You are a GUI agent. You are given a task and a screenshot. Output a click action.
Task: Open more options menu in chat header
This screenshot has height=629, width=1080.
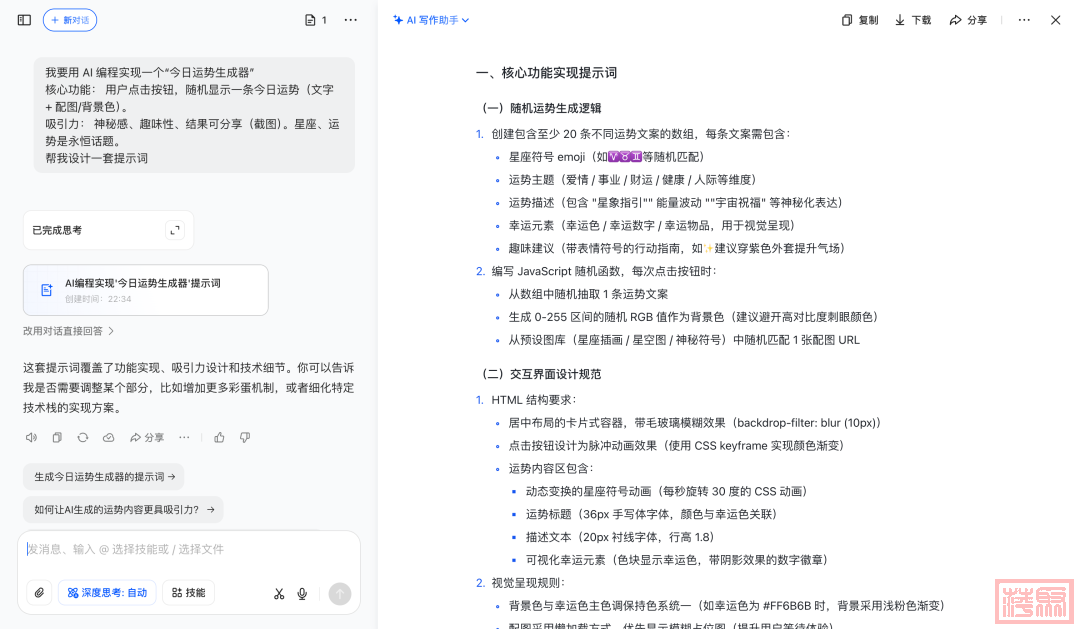click(x=350, y=20)
